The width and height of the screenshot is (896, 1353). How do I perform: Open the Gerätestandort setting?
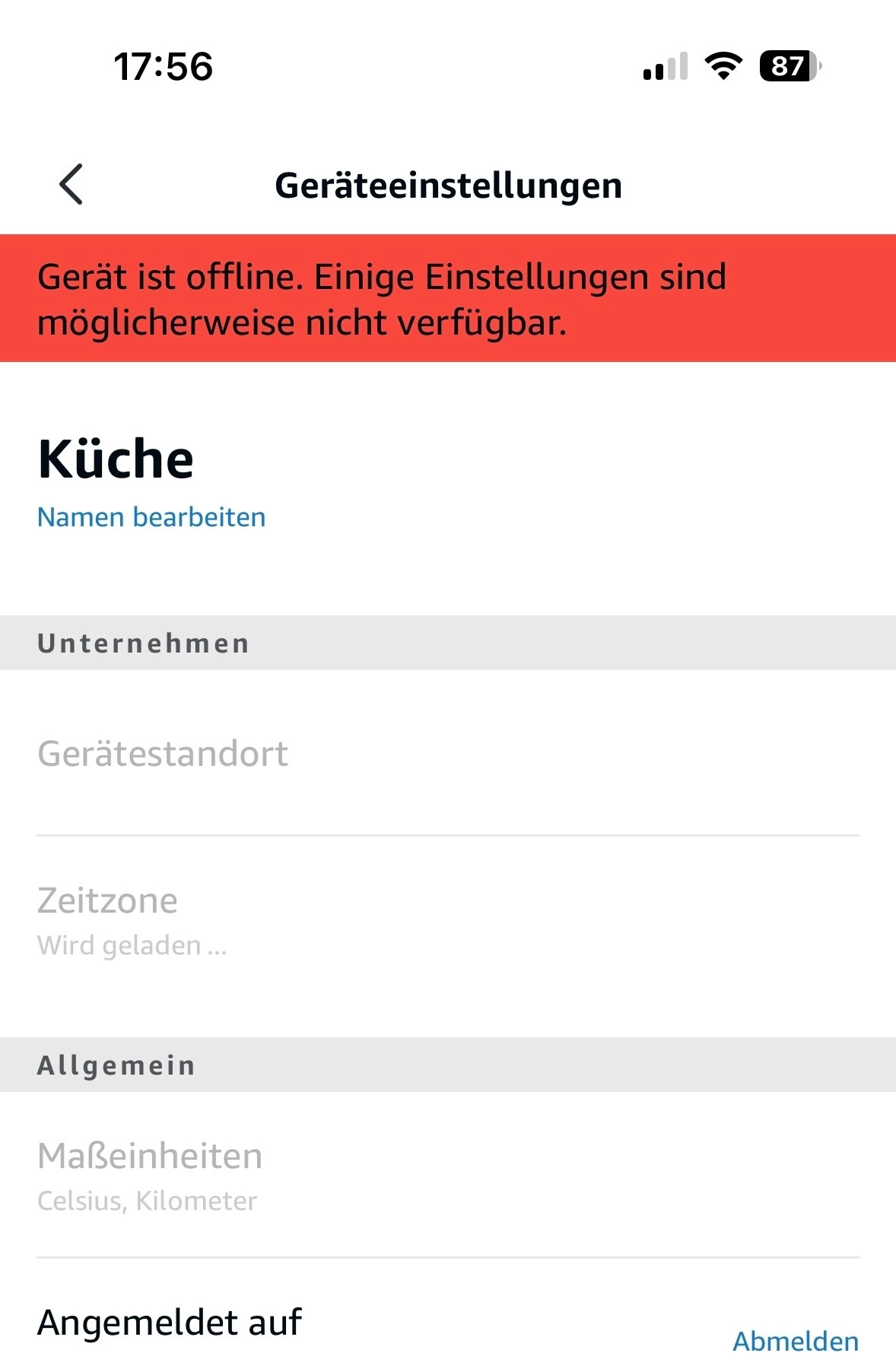point(448,754)
